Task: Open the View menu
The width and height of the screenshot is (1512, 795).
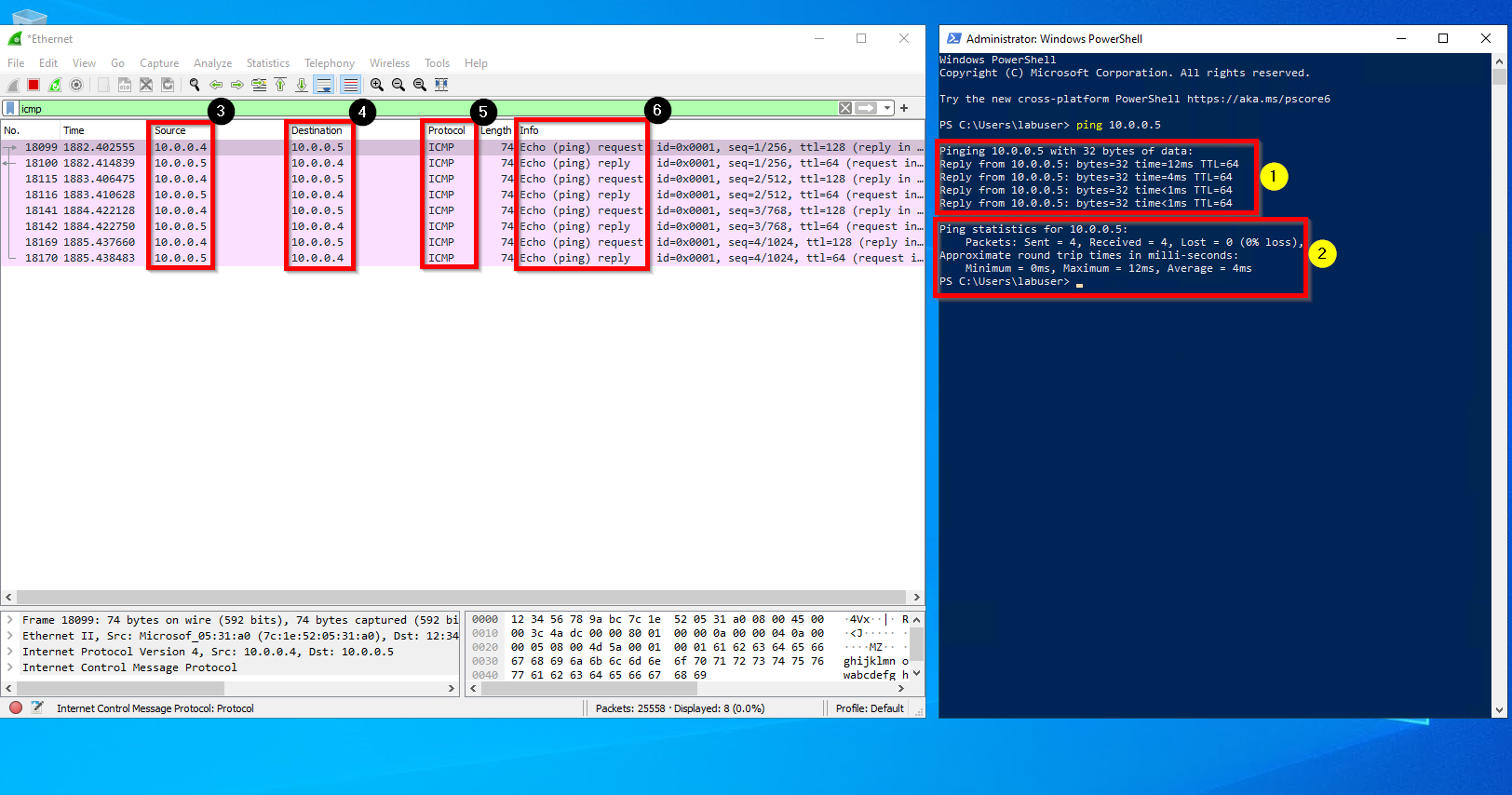Action: click(x=84, y=63)
